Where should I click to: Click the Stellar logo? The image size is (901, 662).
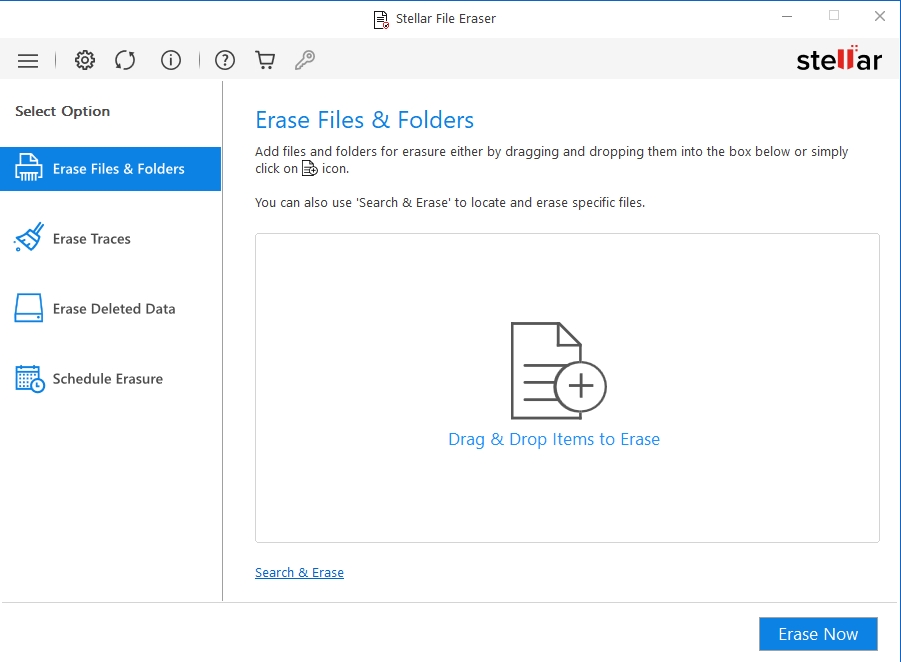point(838,59)
